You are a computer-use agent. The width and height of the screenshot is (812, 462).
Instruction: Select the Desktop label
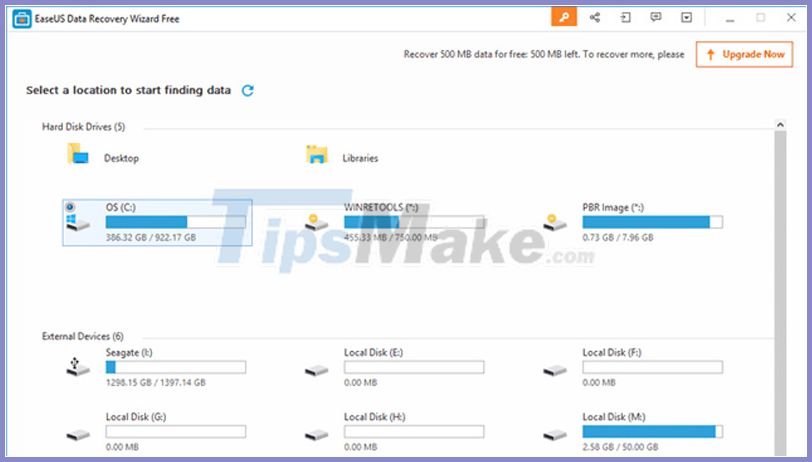121,158
